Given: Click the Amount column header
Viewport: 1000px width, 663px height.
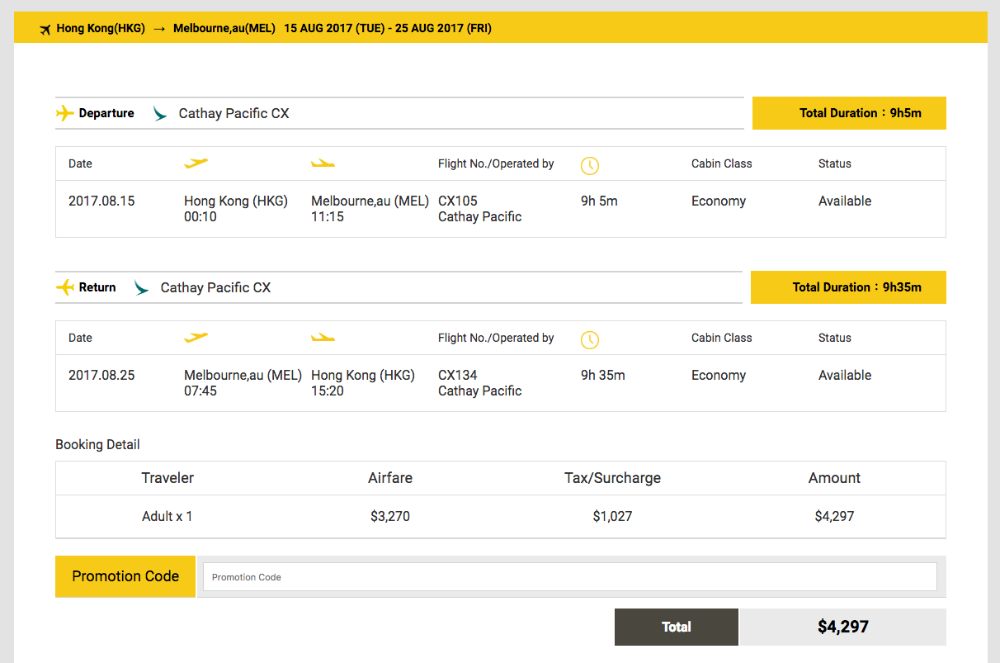Looking at the screenshot, I should click(x=834, y=477).
